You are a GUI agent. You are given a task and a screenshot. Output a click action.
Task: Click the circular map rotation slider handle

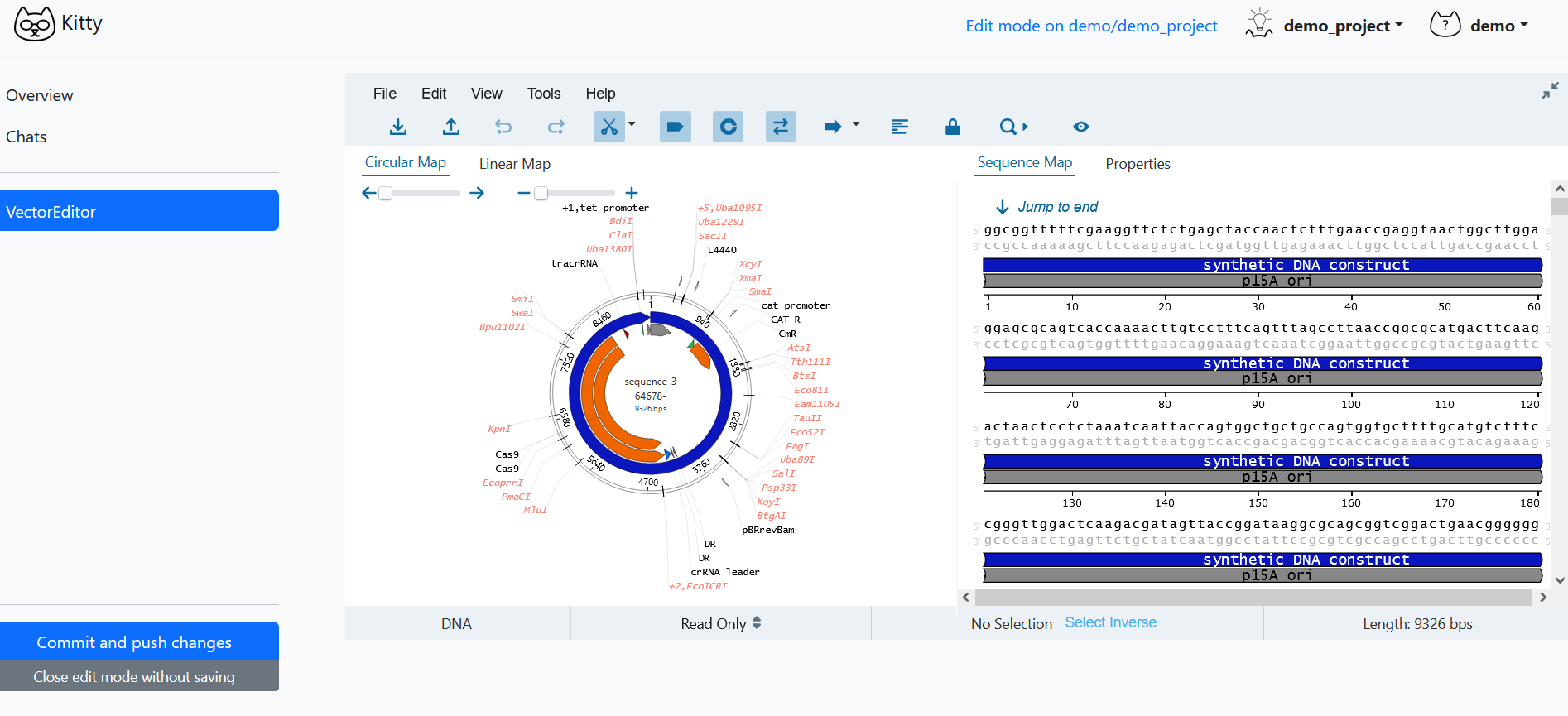coord(386,193)
